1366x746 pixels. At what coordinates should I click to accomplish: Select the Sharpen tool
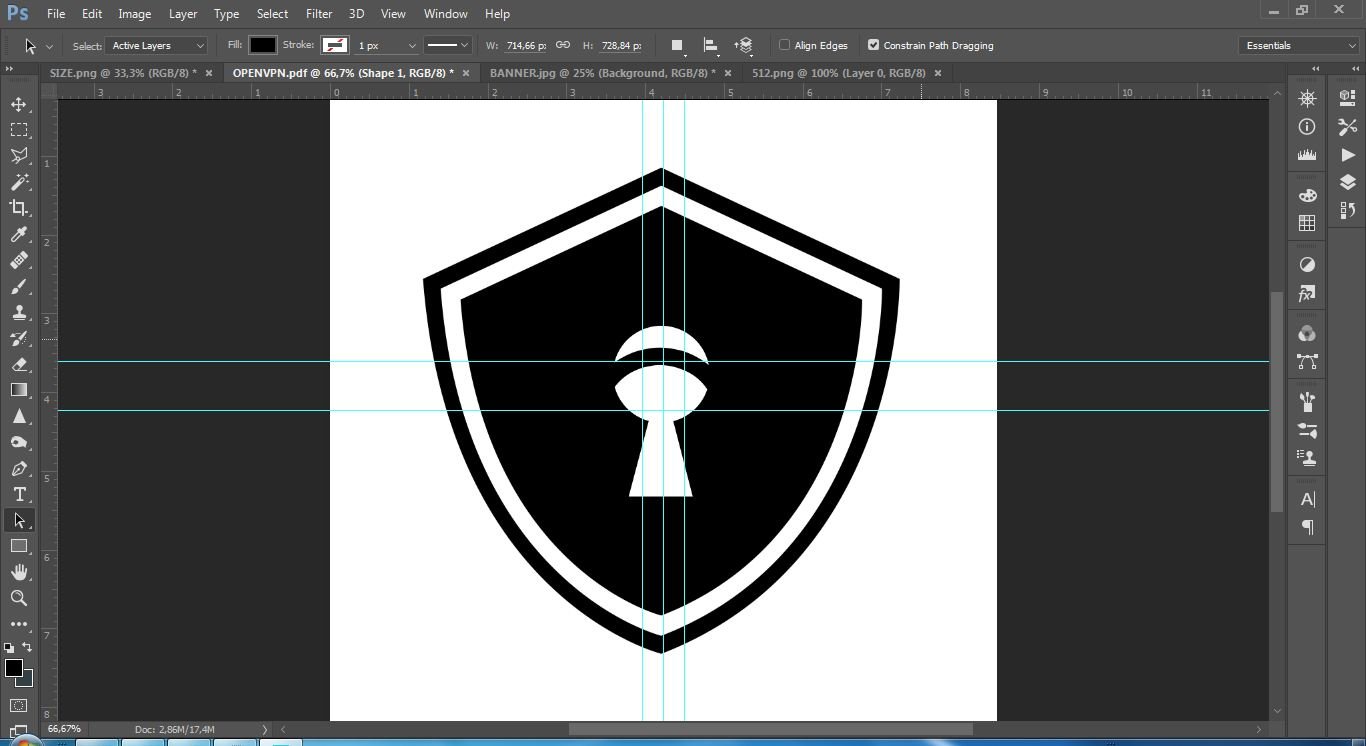click(x=19, y=416)
